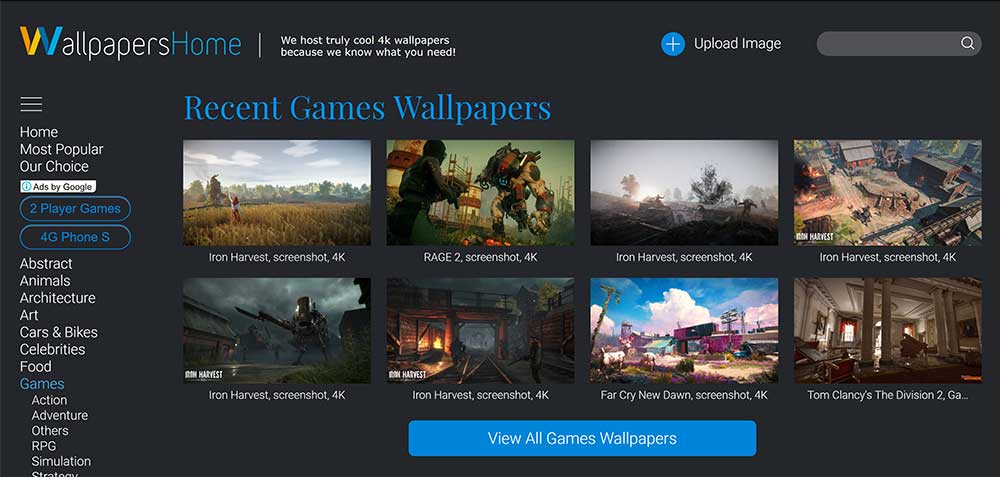Select the Cars & Bikes category
This screenshot has width=1000, height=477.
pos(59,332)
